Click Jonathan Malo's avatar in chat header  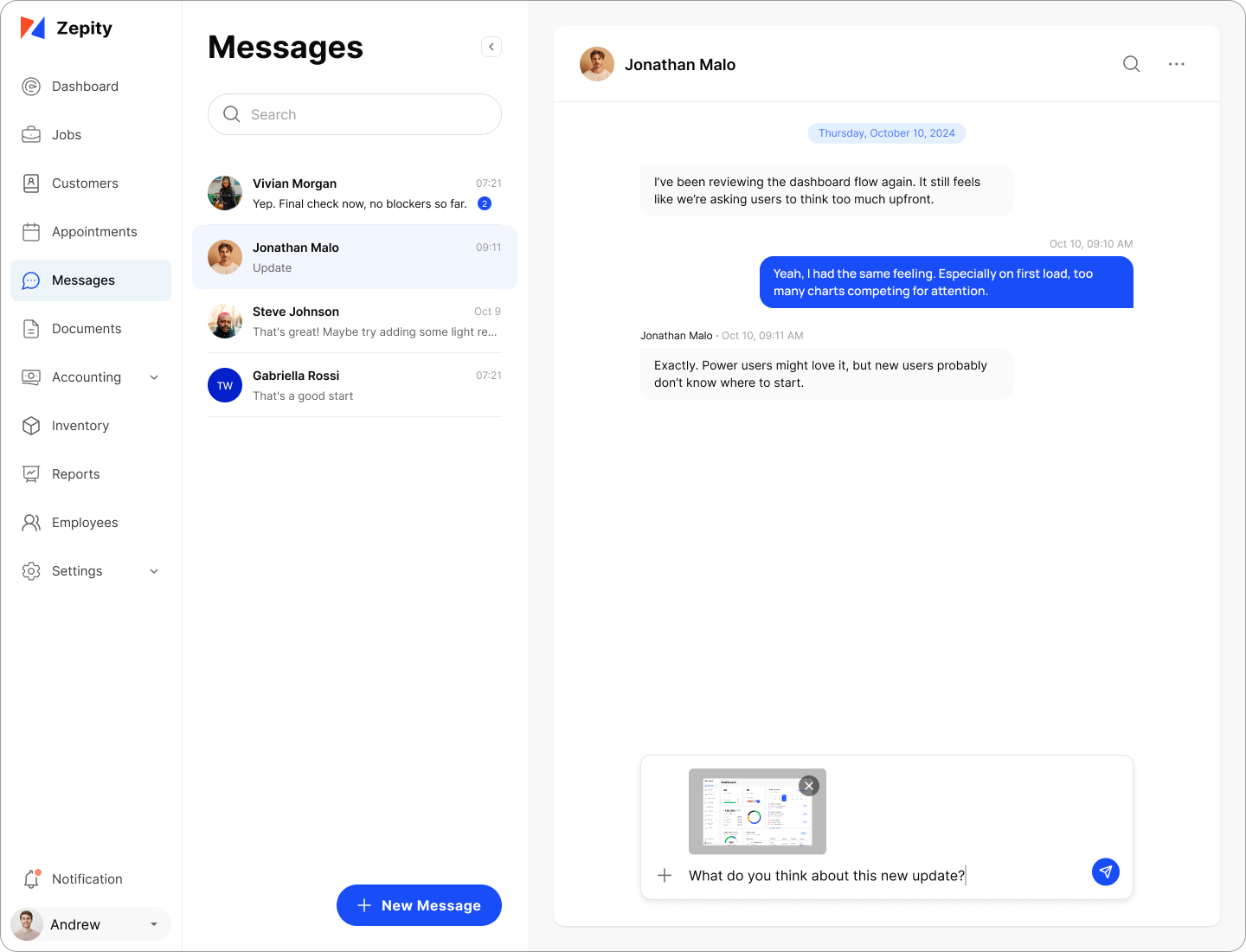point(597,64)
